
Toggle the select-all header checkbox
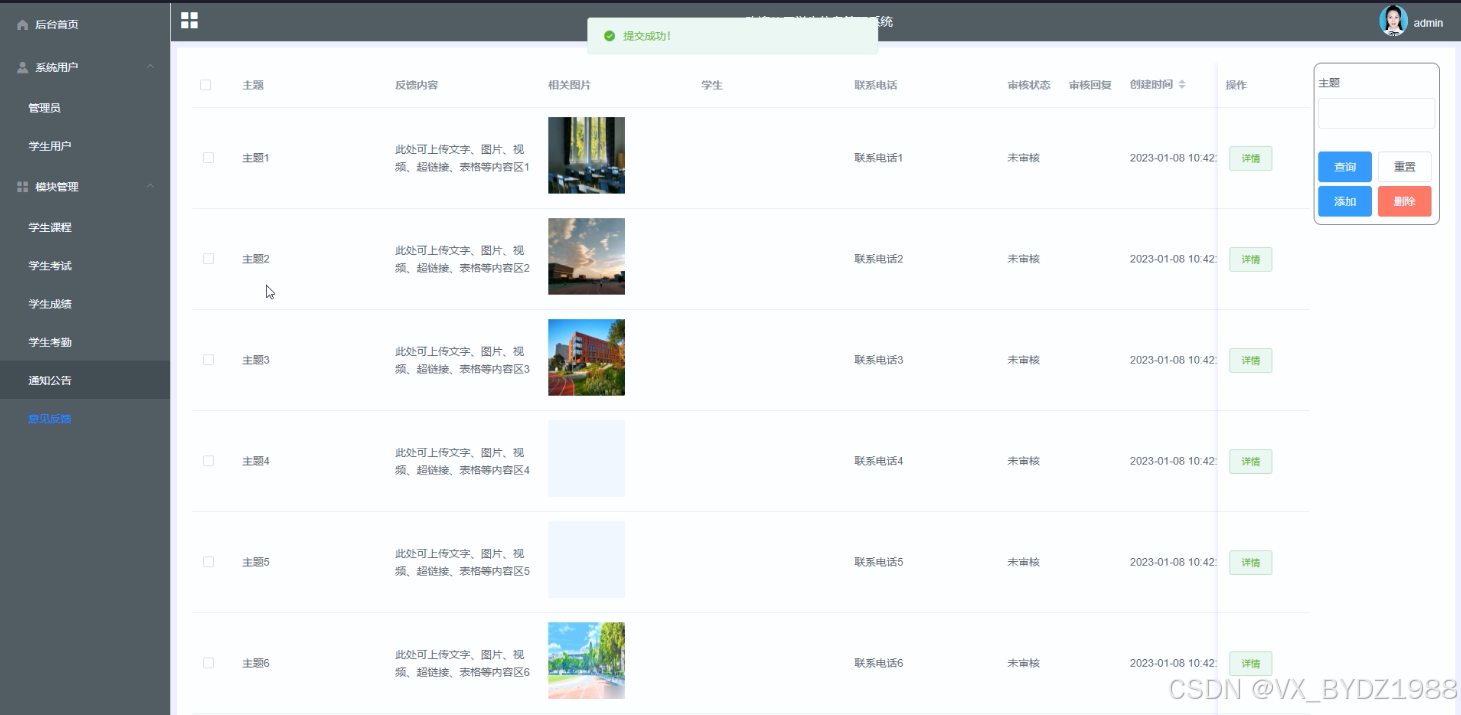(x=206, y=85)
